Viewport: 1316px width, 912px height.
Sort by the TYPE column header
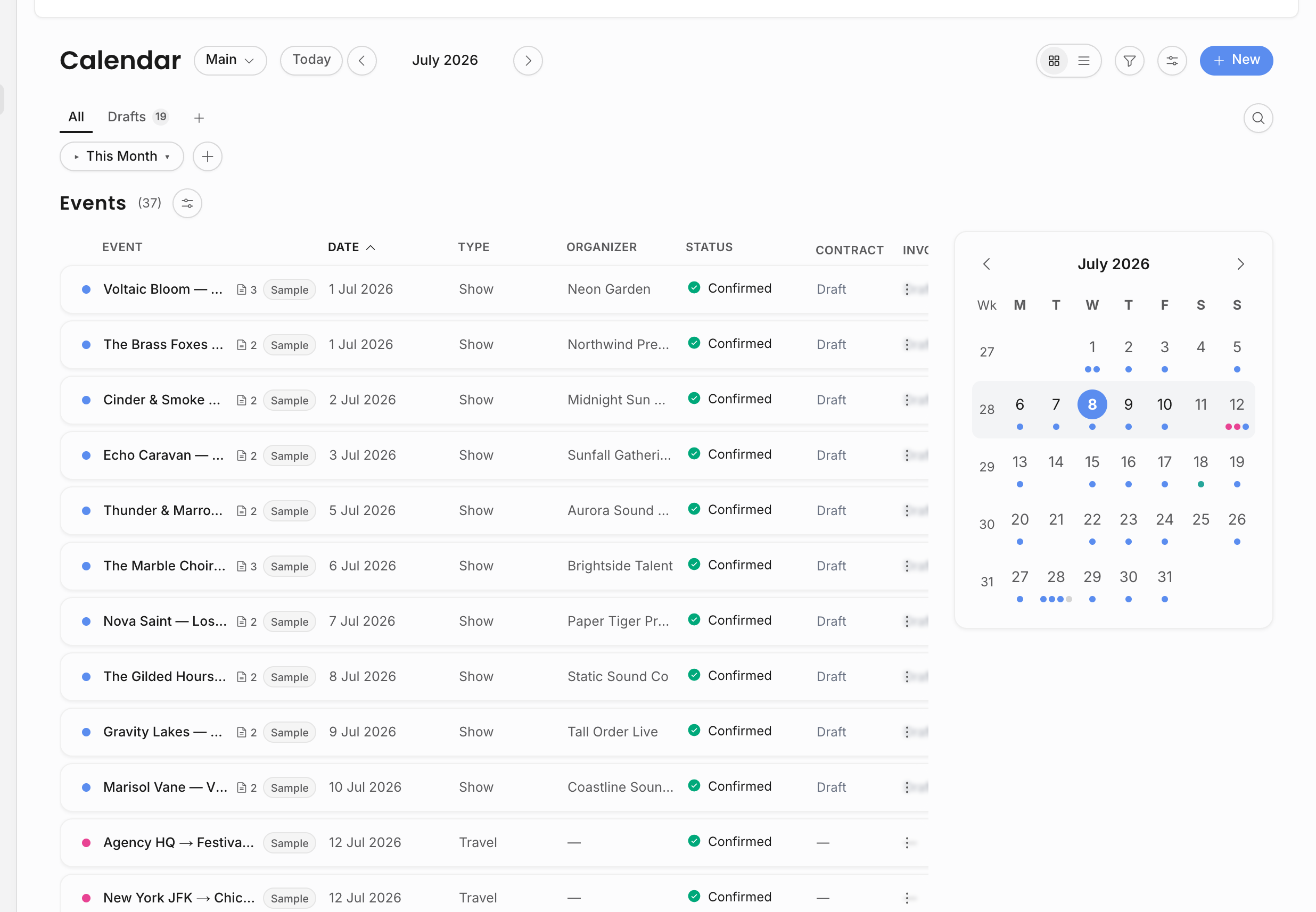pos(473,247)
